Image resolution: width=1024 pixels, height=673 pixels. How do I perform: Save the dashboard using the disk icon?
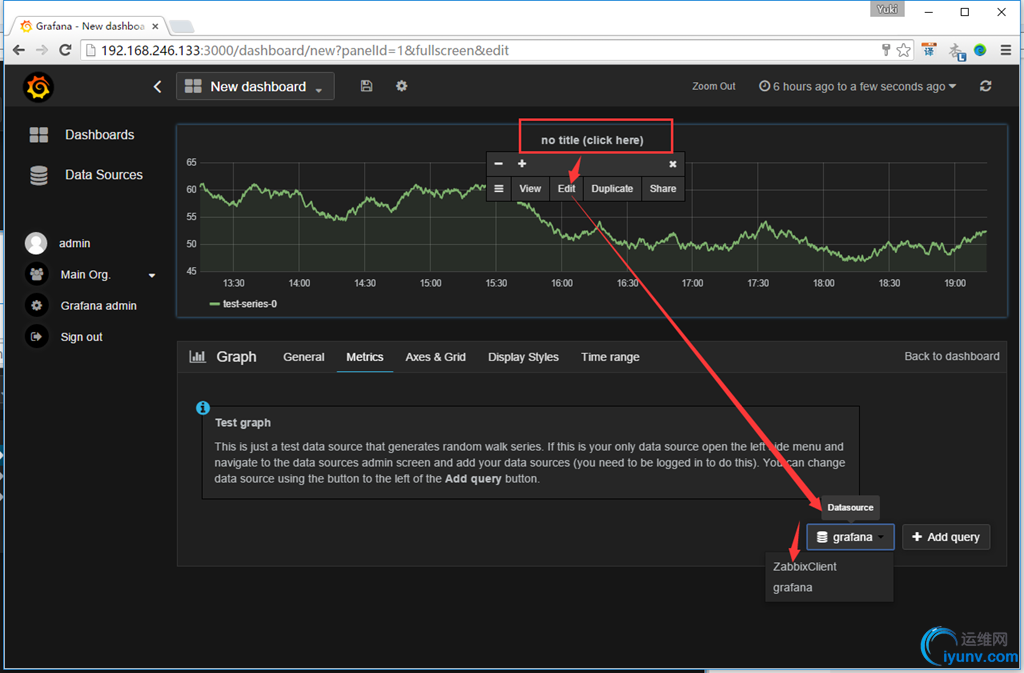[366, 86]
